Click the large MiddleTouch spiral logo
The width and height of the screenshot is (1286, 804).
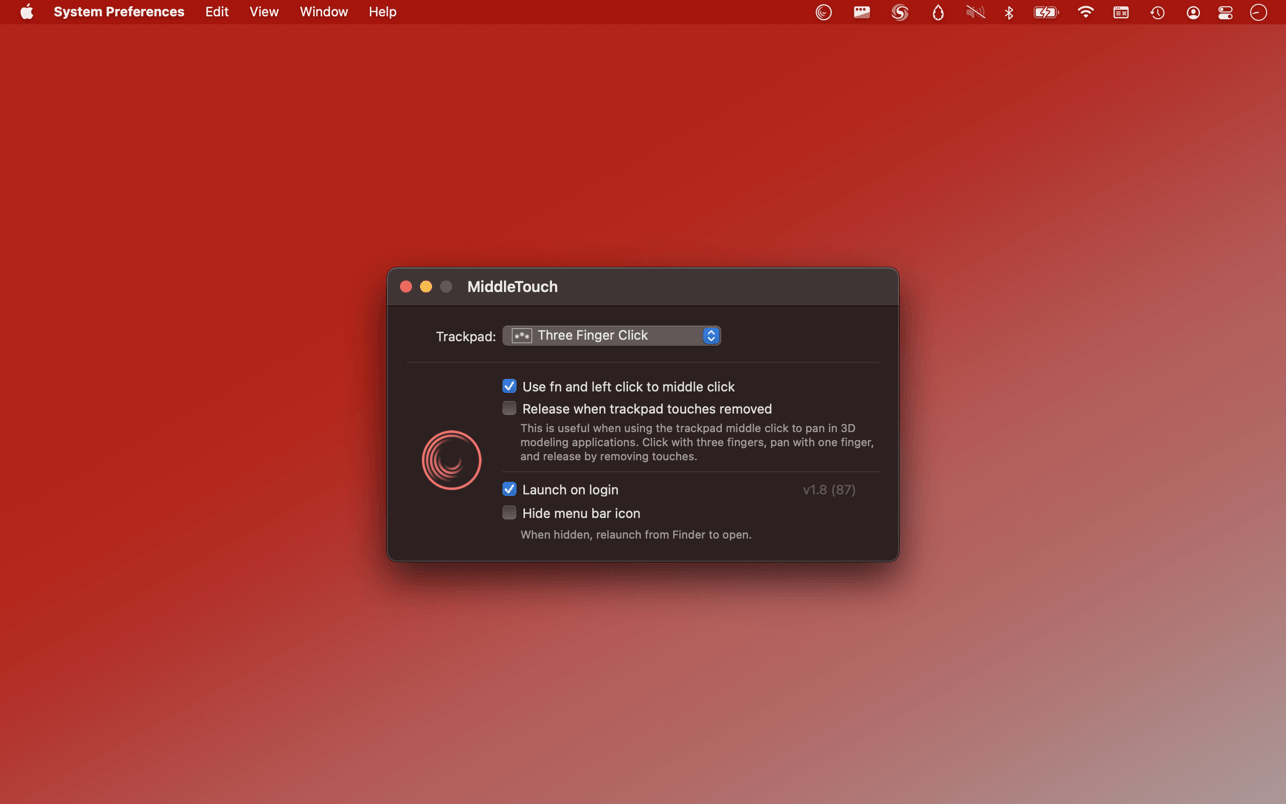pyautogui.click(x=451, y=460)
